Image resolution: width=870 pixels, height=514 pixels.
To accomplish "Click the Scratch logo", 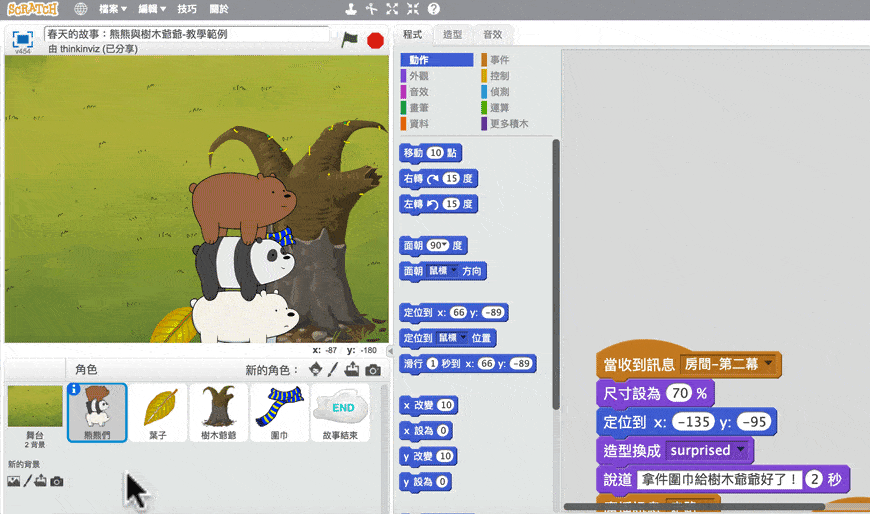I will (x=32, y=9).
